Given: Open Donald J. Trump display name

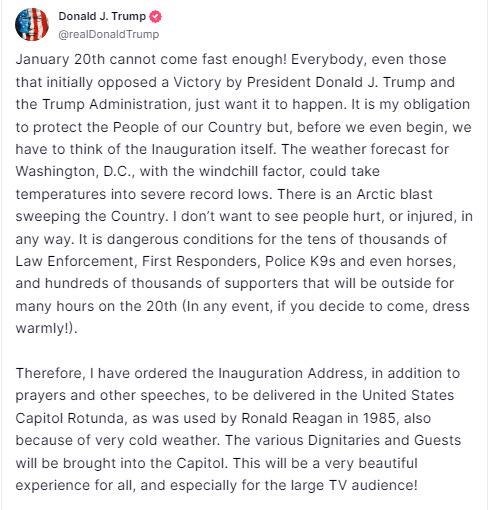Looking at the screenshot, I should [102, 16].
